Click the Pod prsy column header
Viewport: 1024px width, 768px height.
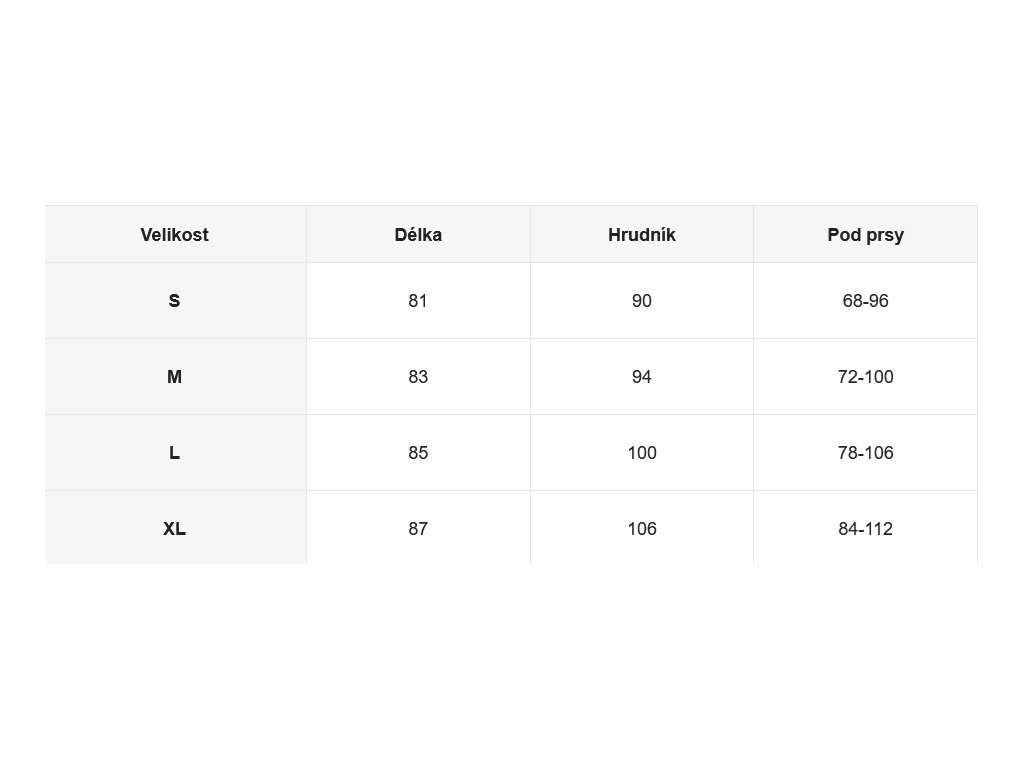865,235
